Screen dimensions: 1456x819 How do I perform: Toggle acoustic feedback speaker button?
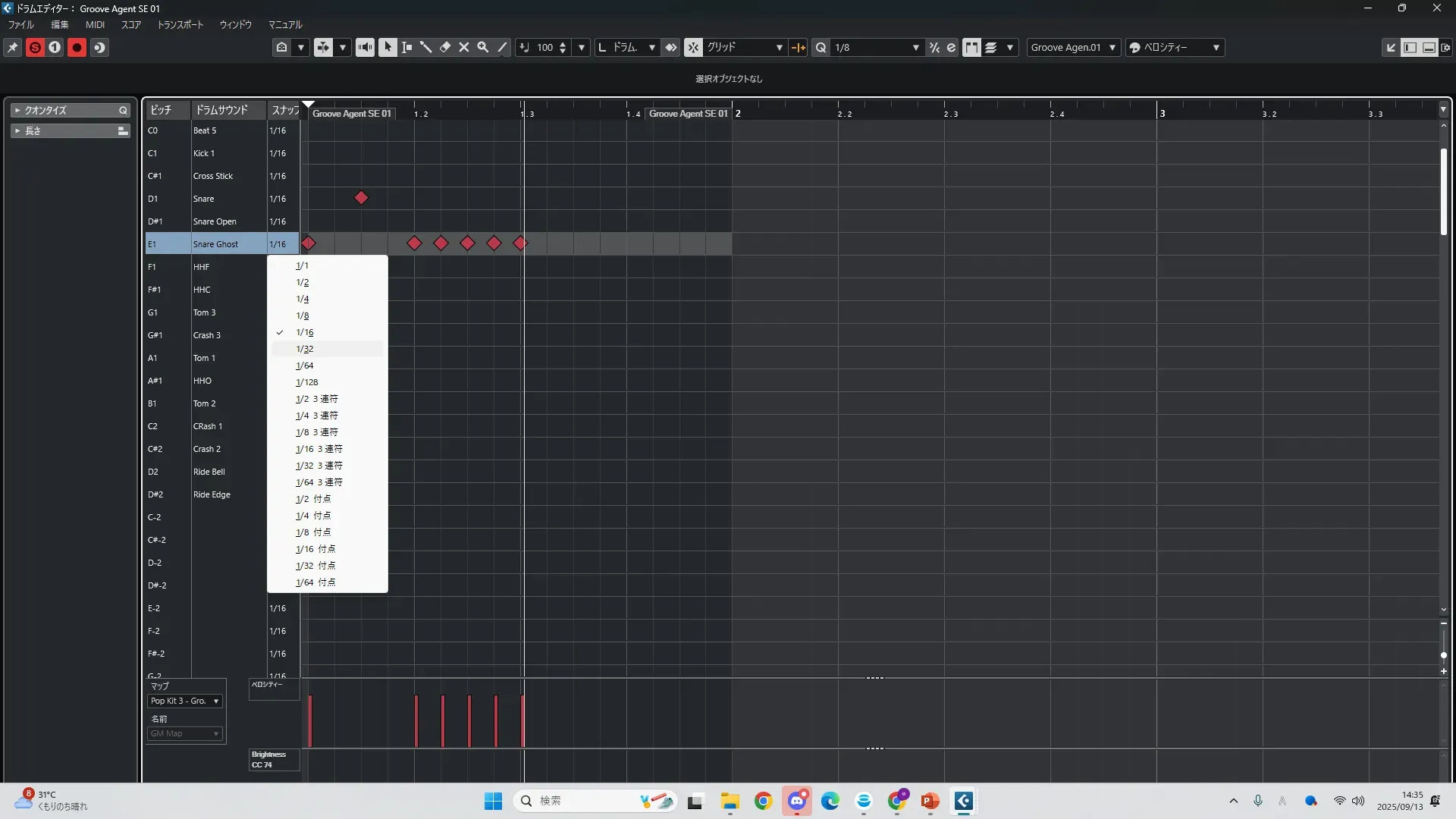(365, 47)
